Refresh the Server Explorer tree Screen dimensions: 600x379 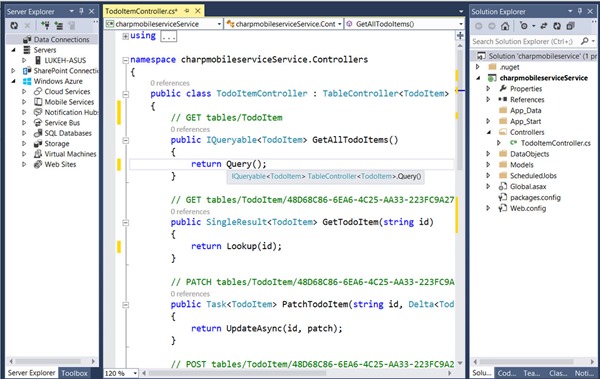[14, 26]
